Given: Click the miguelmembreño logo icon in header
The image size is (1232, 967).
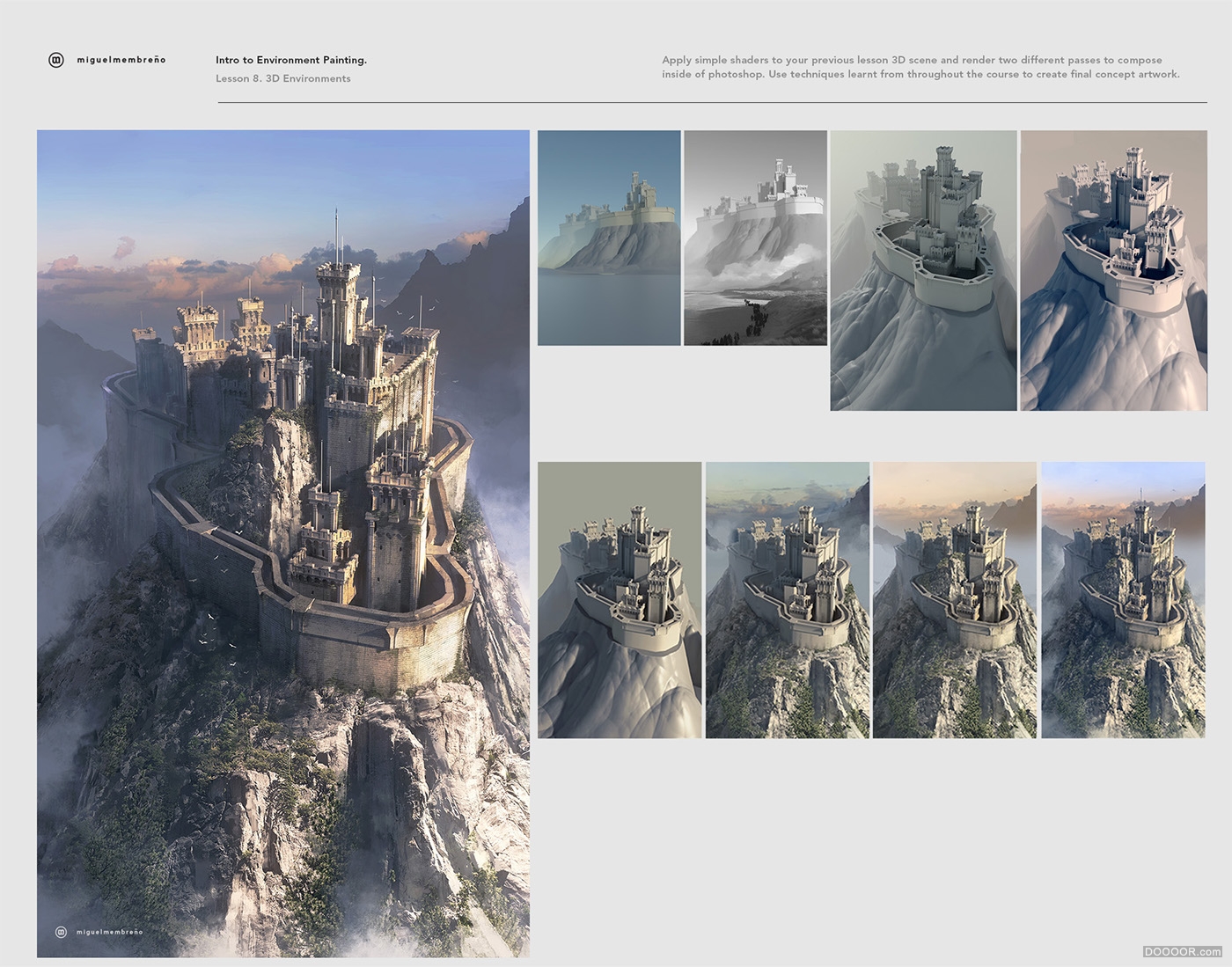Looking at the screenshot, I should pyautogui.click(x=56, y=60).
